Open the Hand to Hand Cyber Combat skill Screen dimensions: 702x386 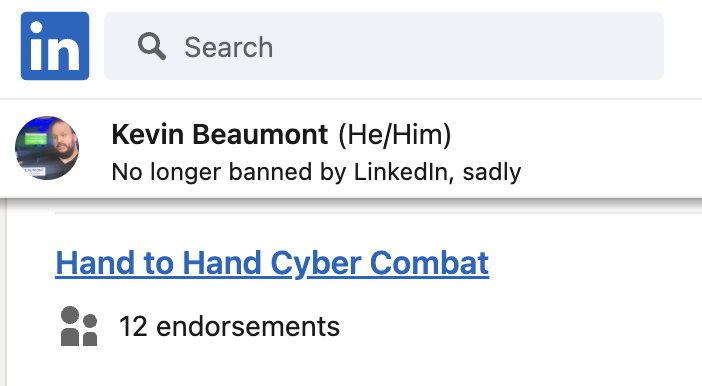[272, 263]
